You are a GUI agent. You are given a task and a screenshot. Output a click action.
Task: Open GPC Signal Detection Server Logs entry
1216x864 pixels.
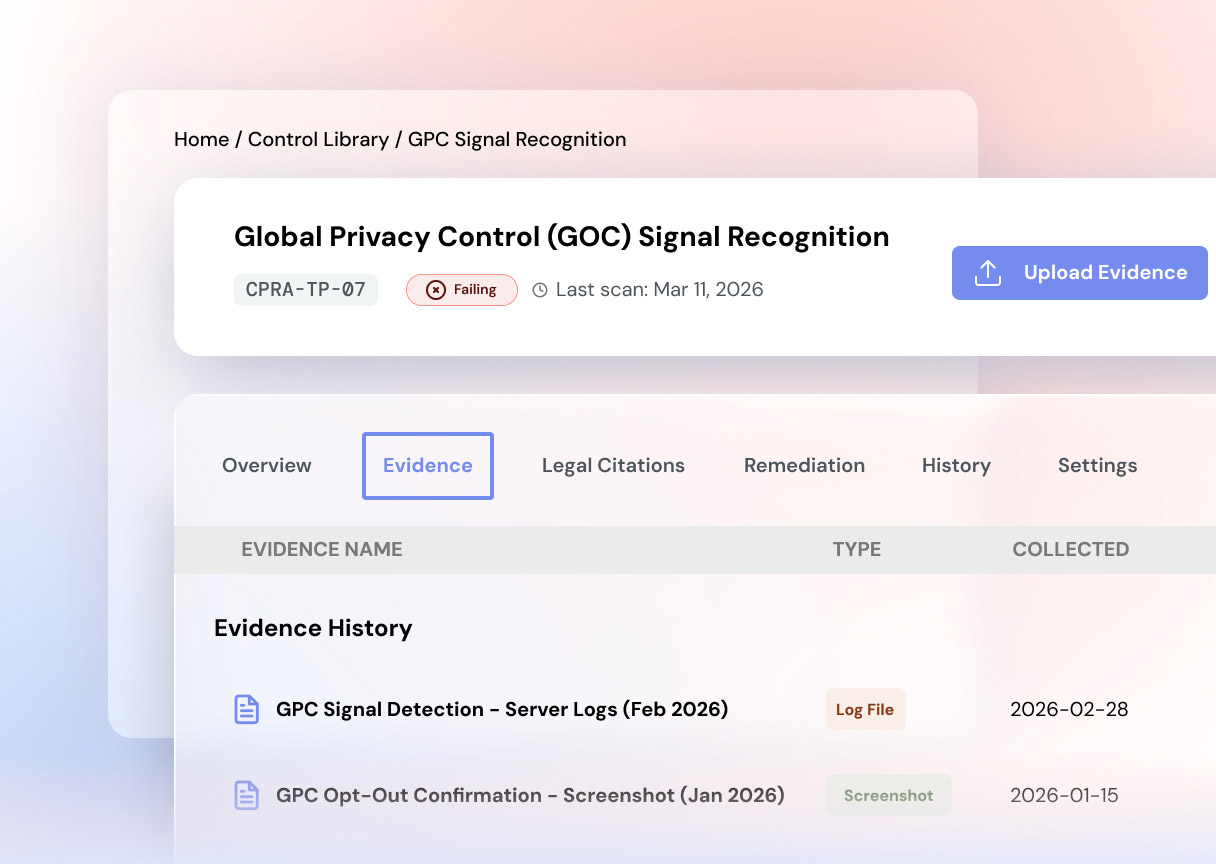point(502,709)
